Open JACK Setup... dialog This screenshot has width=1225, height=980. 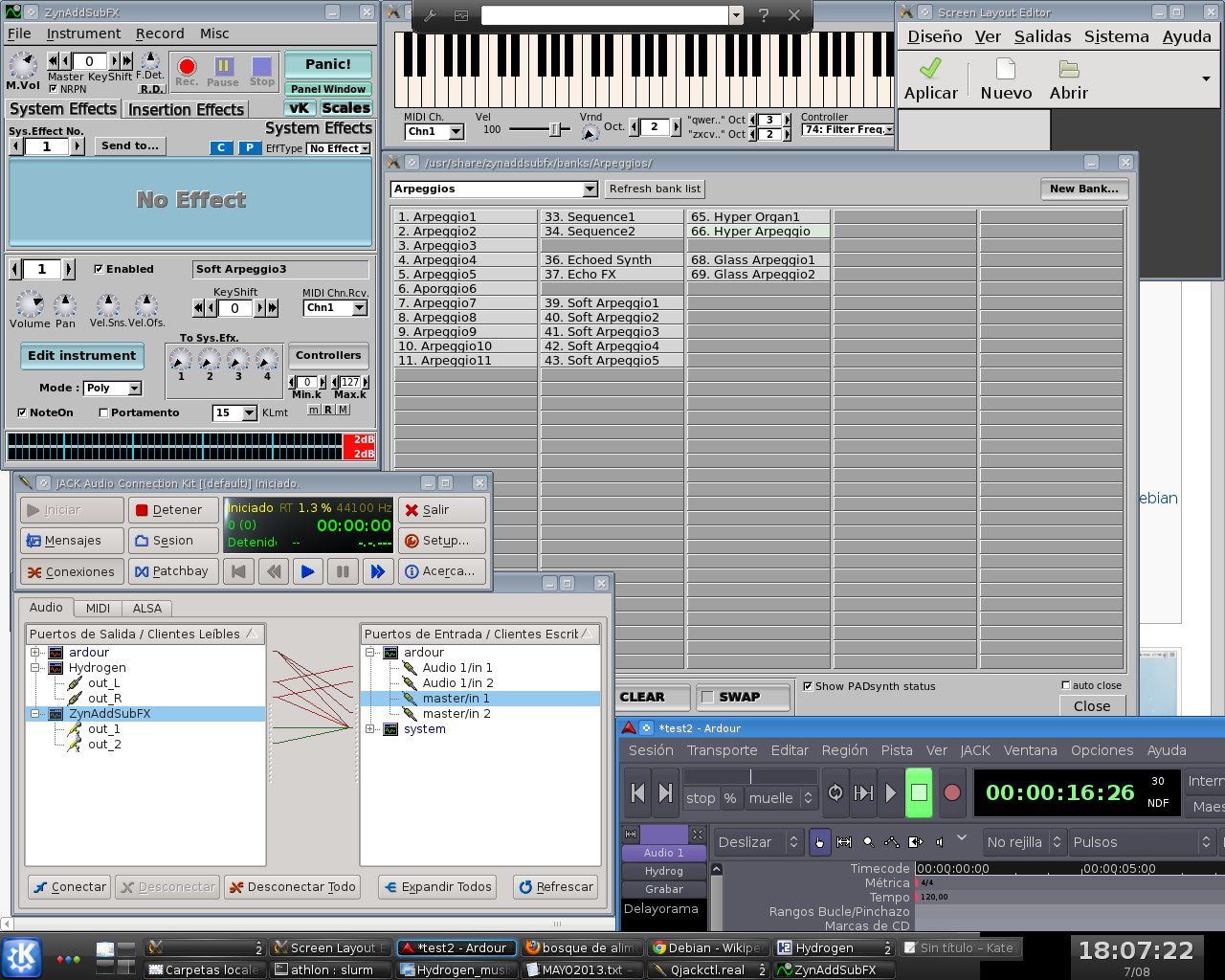[441, 541]
